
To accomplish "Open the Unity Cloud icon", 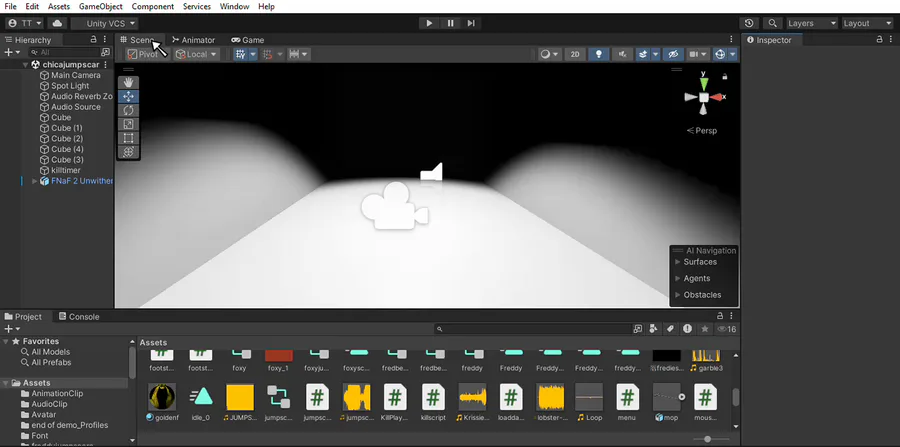I will (x=57, y=23).
